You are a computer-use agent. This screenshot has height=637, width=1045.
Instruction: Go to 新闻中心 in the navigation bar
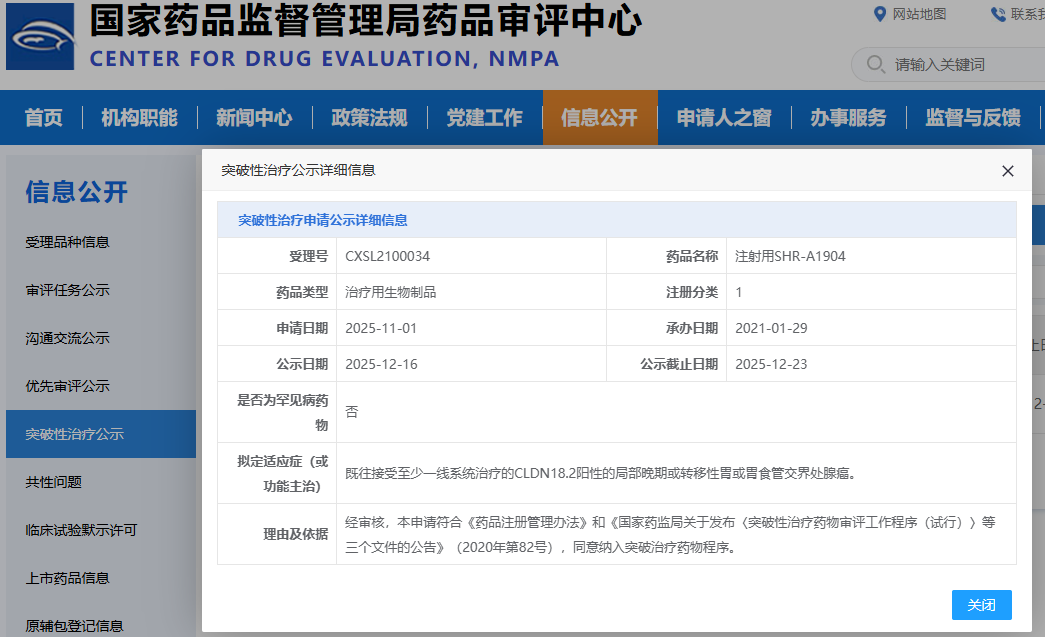(x=254, y=118)
